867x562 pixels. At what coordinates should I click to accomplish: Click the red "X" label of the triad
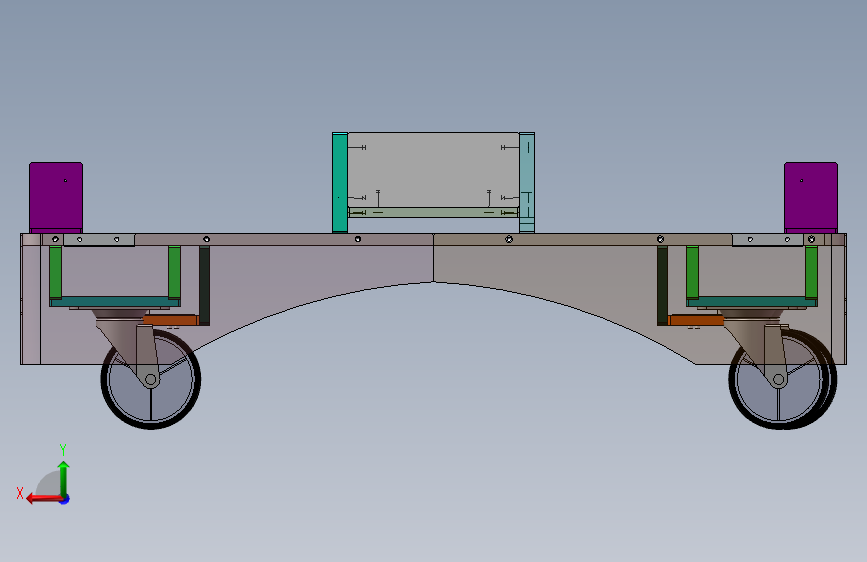20,493
